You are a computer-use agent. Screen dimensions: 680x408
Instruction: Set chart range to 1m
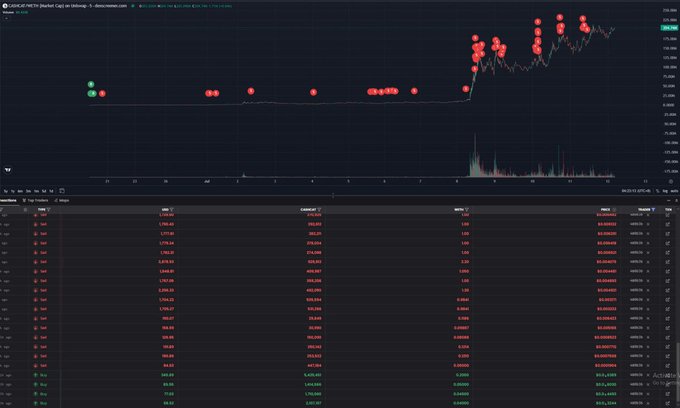(36, 191)
